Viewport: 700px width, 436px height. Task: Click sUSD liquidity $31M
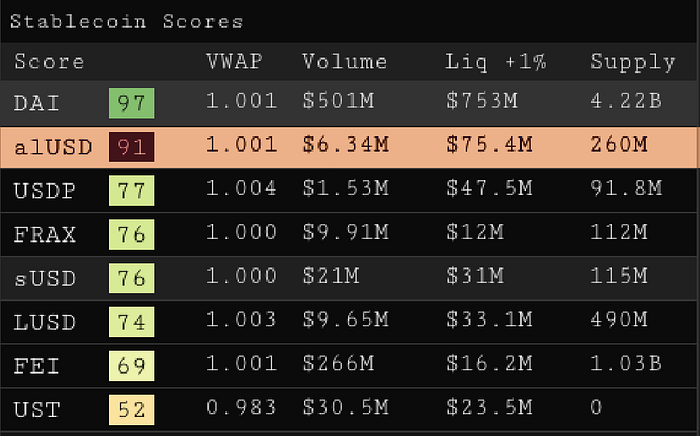click(475, 275)
